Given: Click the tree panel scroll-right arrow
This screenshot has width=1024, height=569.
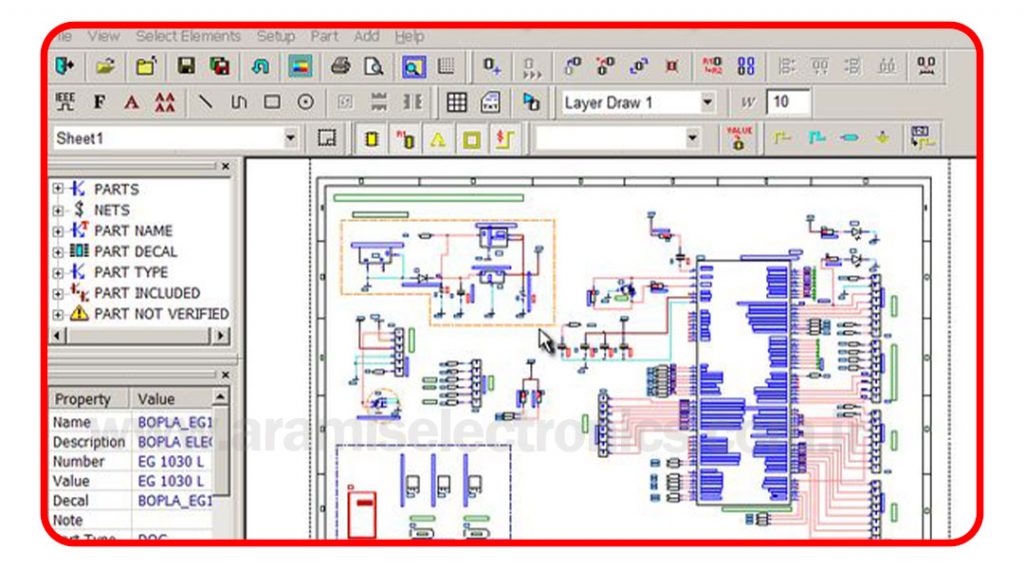Looking at the screenshot, I should pos(221,336).
